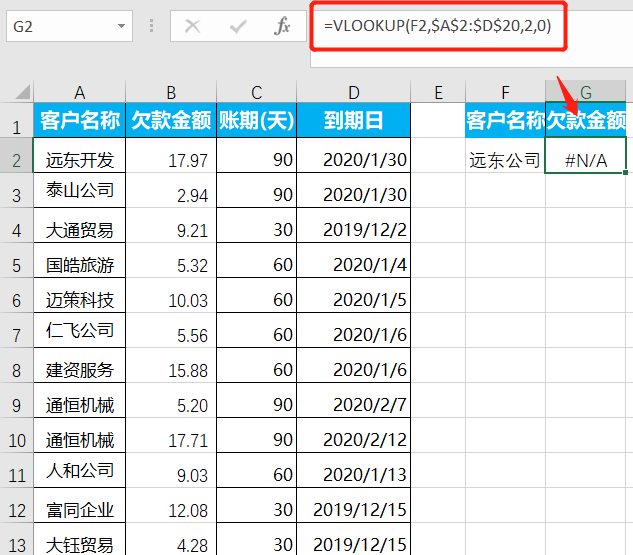Image resolution: width=633 pixels, height=555 pixels.
Task: Select due date cell 2020/1/5
Action: (x=354, y=295)
